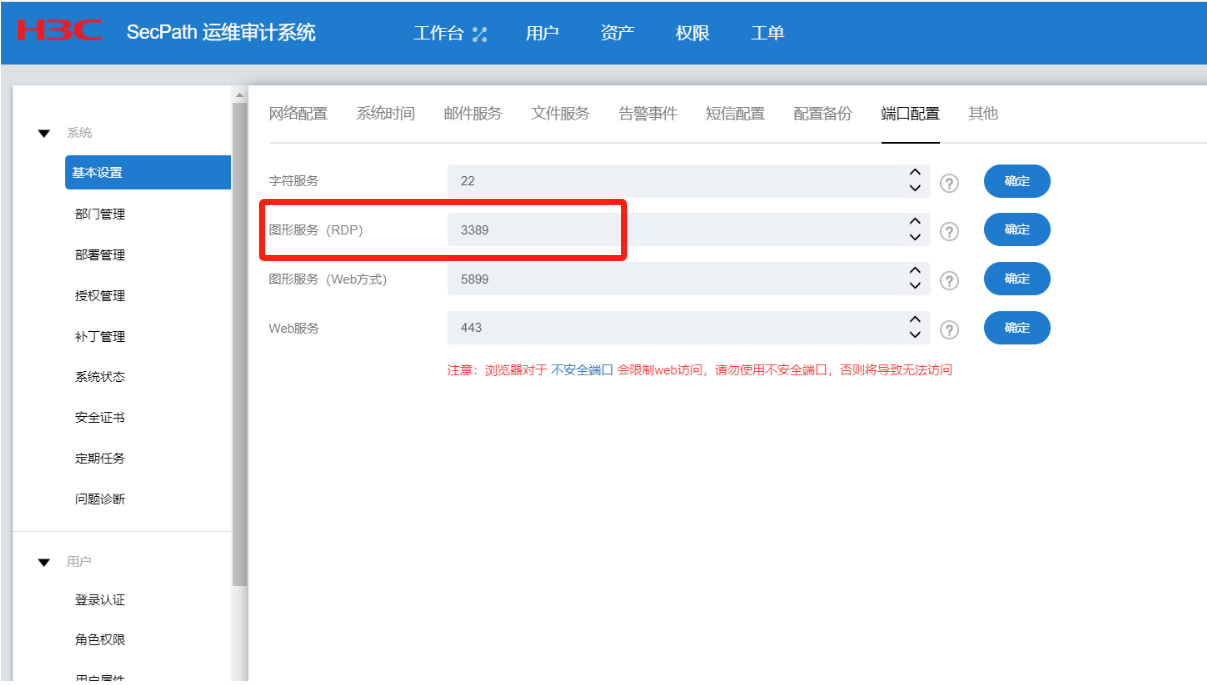1207x685 pixels.
Task: Confirm the RDP port with 确定
Action: click(x=1017, y=230)
